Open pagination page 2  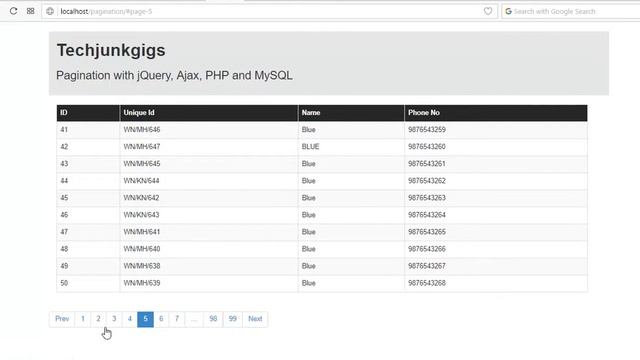(x=98, y=319)
